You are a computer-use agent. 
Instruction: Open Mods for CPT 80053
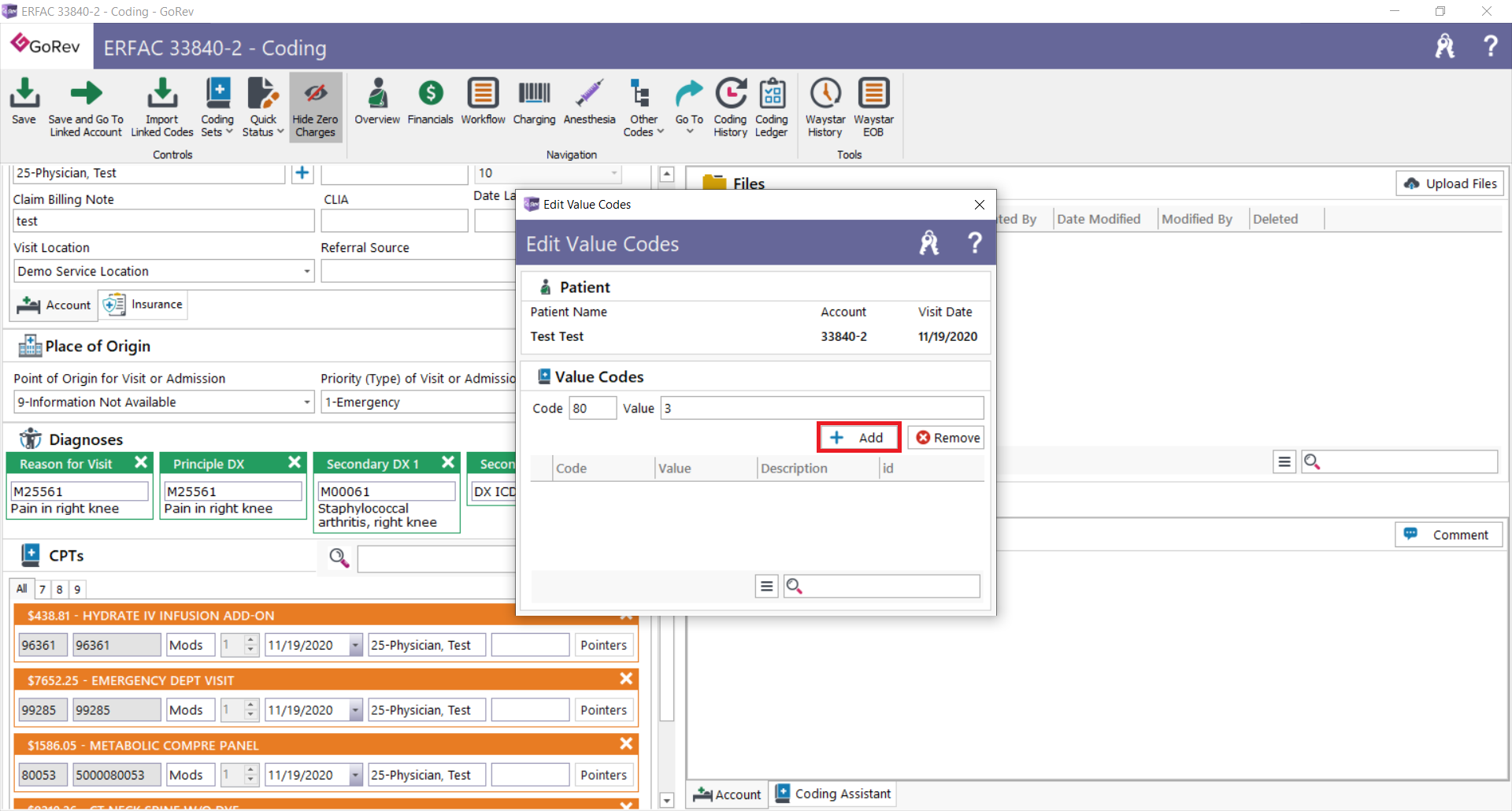(190, 775)
